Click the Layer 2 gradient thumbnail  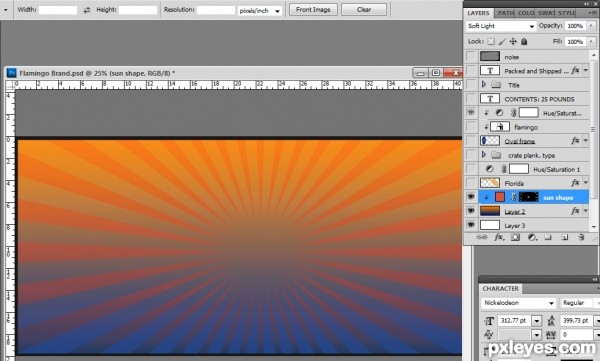point(490,211)
